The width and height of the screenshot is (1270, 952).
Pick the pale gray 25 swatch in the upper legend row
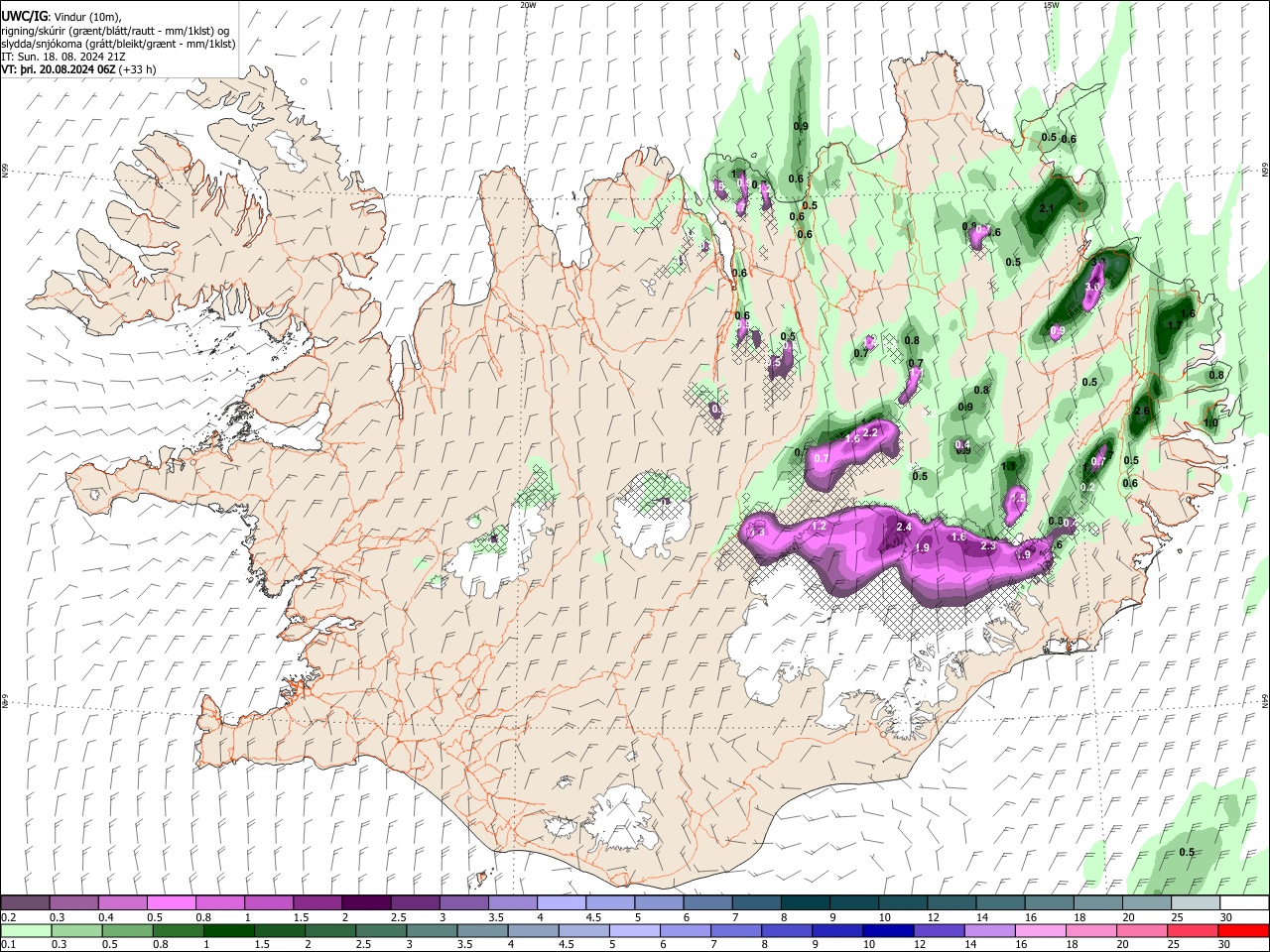pyautogui.click(x=1196, y=903)
